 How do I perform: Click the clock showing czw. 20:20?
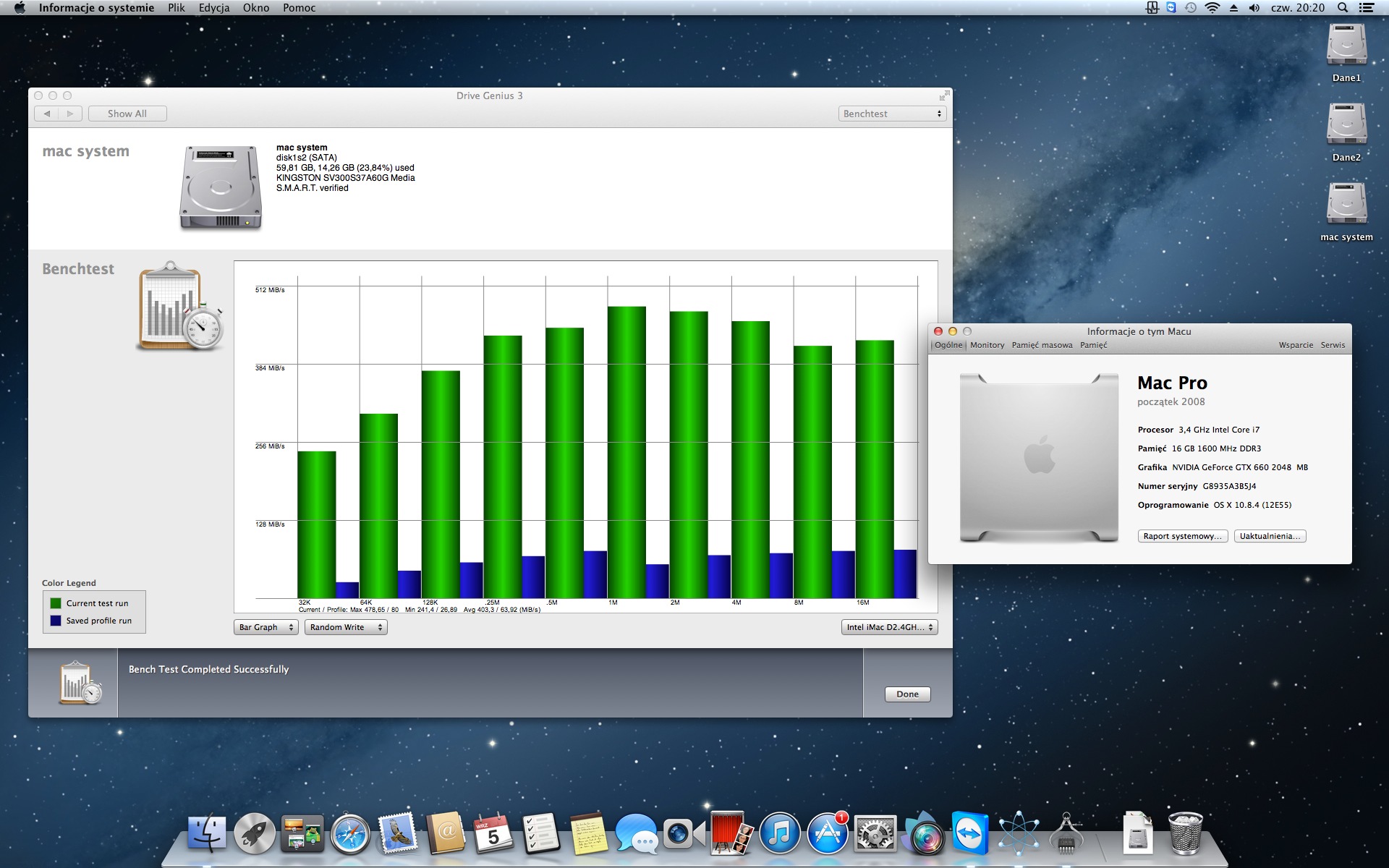[1298, 8]
